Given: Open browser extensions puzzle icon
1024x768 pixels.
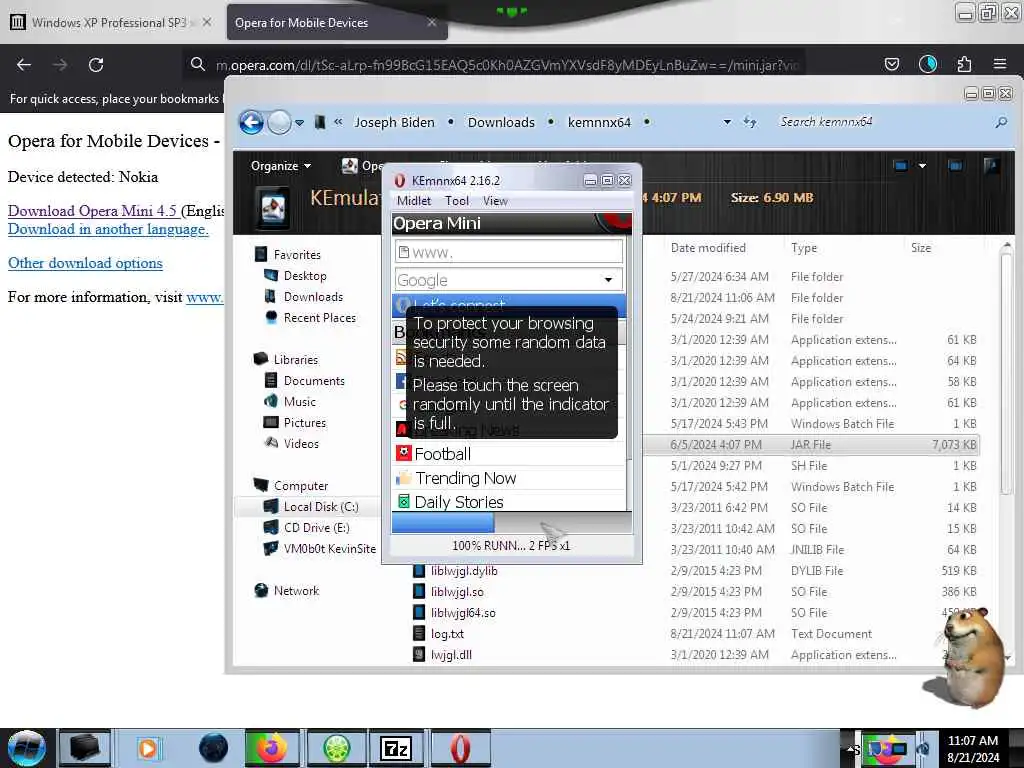Looking at the screenshot, I should coord(964,64).
